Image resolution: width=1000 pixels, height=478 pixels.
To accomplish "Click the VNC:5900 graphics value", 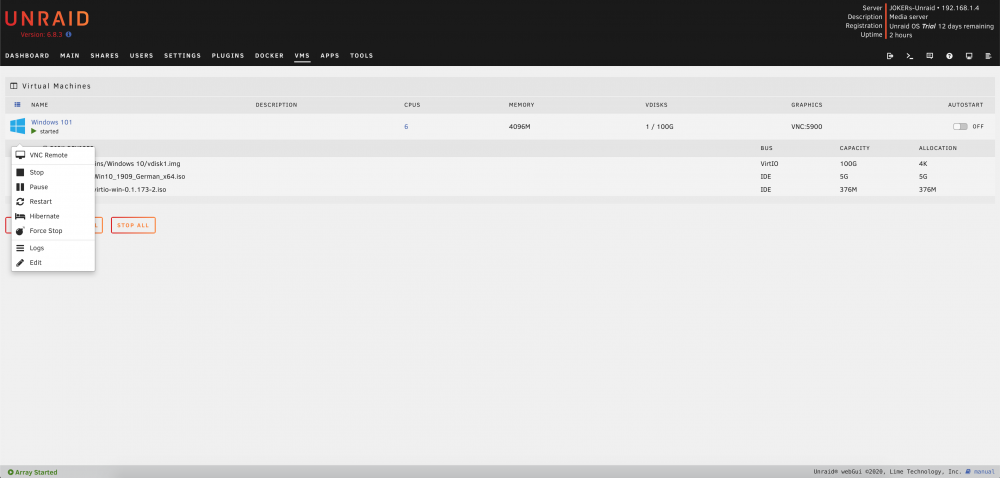I will coord(807,127).
